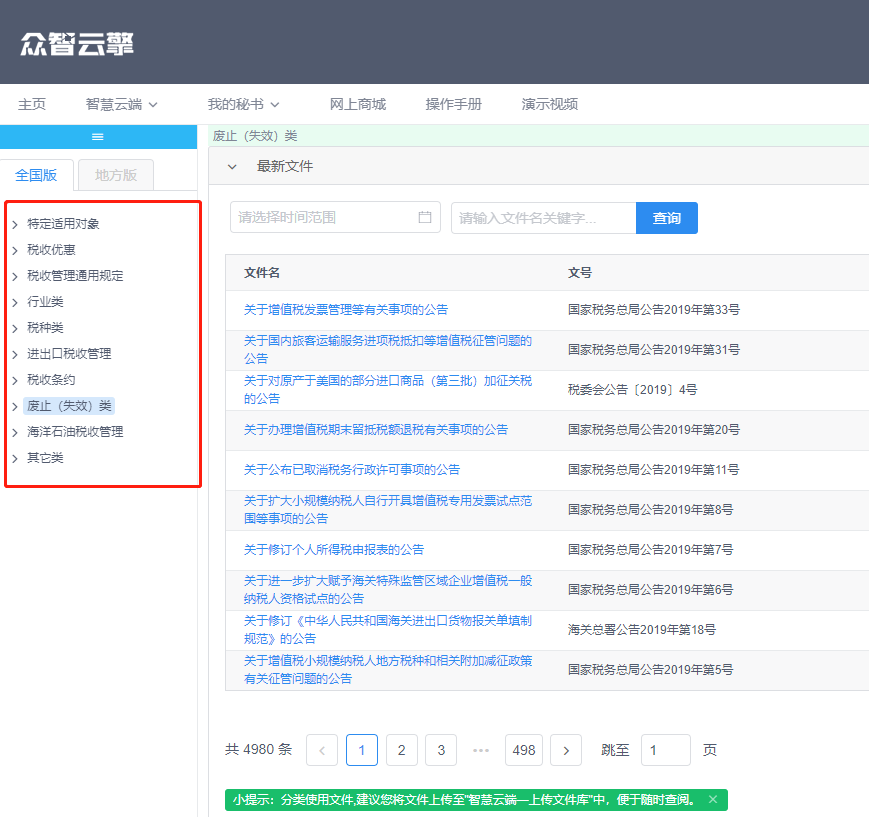The height and width of the screenshot is (817, 869).
Task: Click the 众智云擎 logo
Action: (x=77, y=44)
